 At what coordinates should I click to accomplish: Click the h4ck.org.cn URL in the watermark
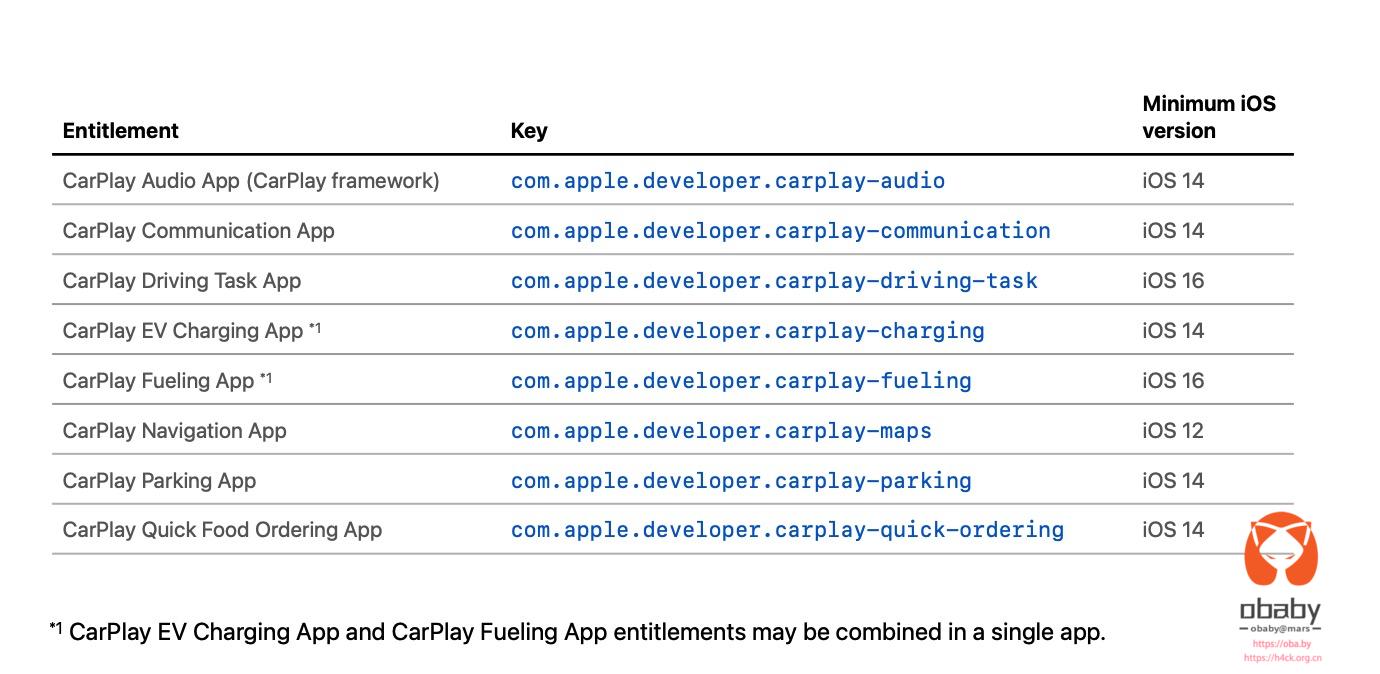[1283, 658]
